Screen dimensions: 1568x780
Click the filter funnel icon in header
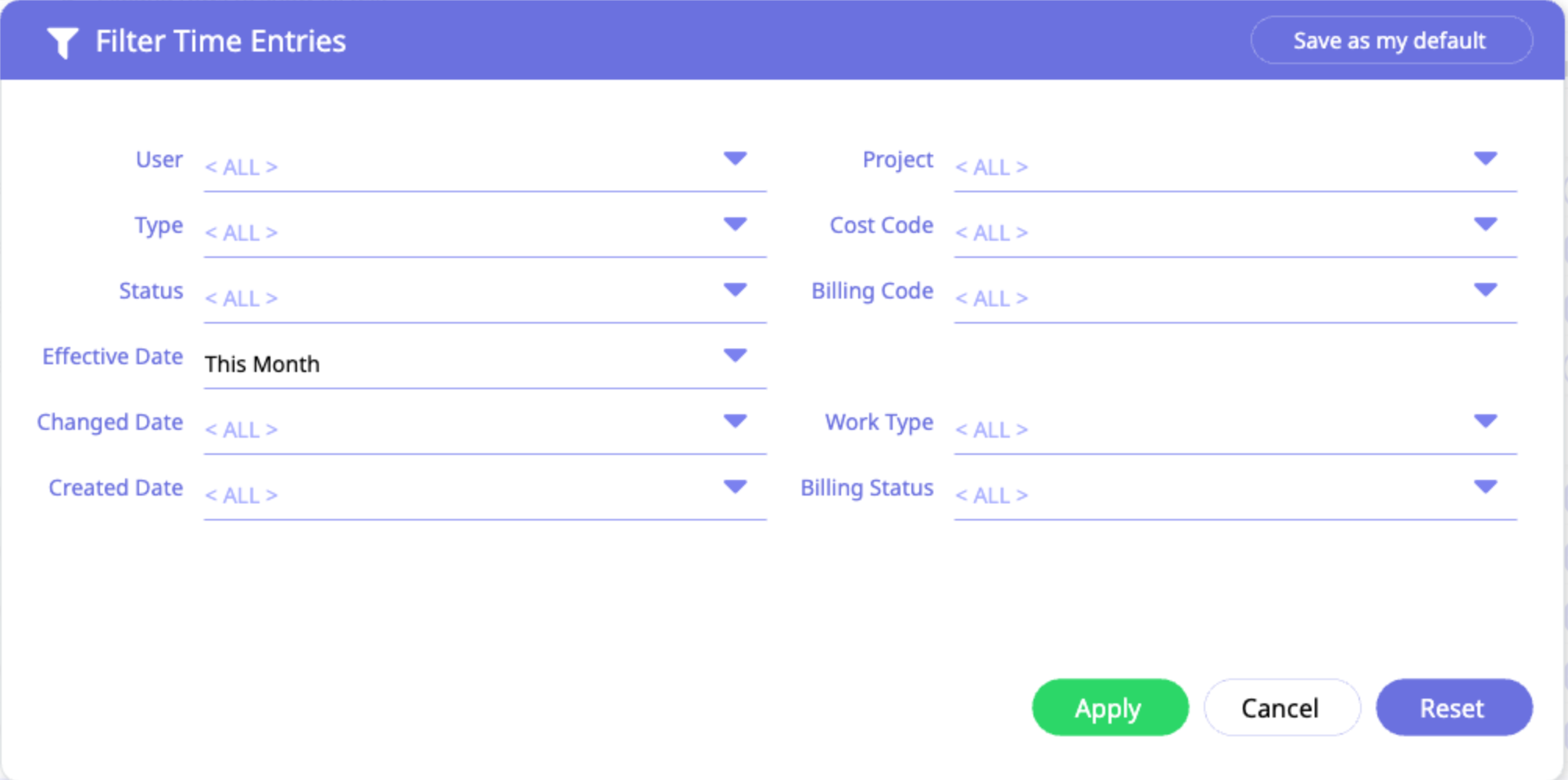tap(63, 42)
